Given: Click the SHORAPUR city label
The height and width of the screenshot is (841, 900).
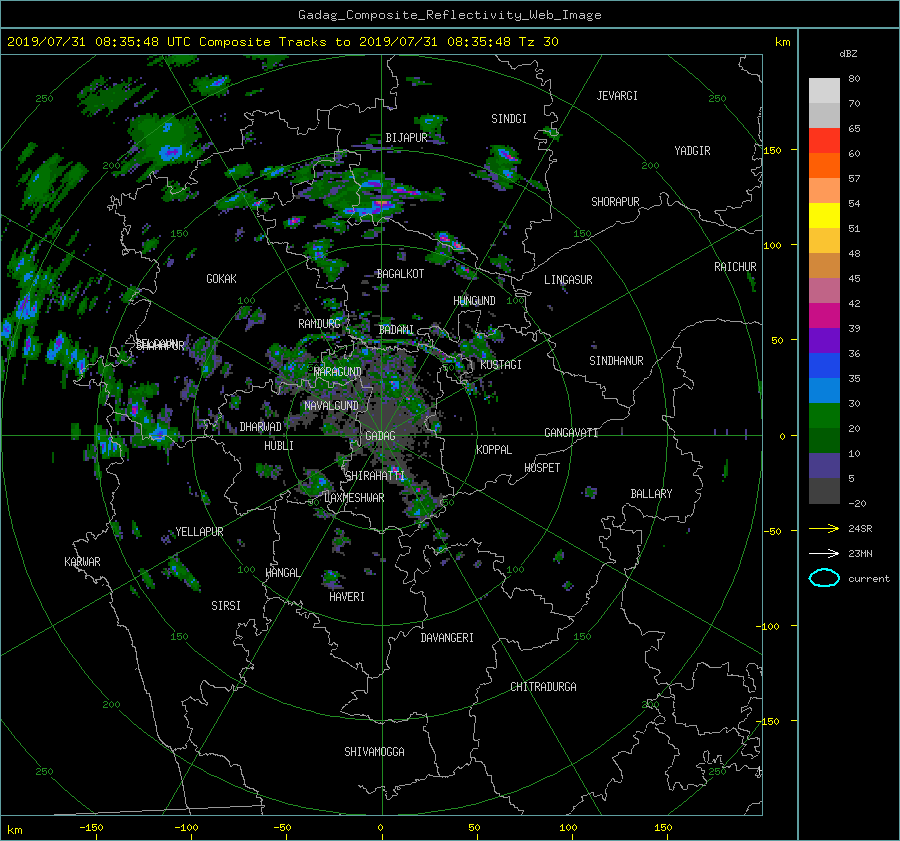Looking at the screenshot, I should coord(615,202).
